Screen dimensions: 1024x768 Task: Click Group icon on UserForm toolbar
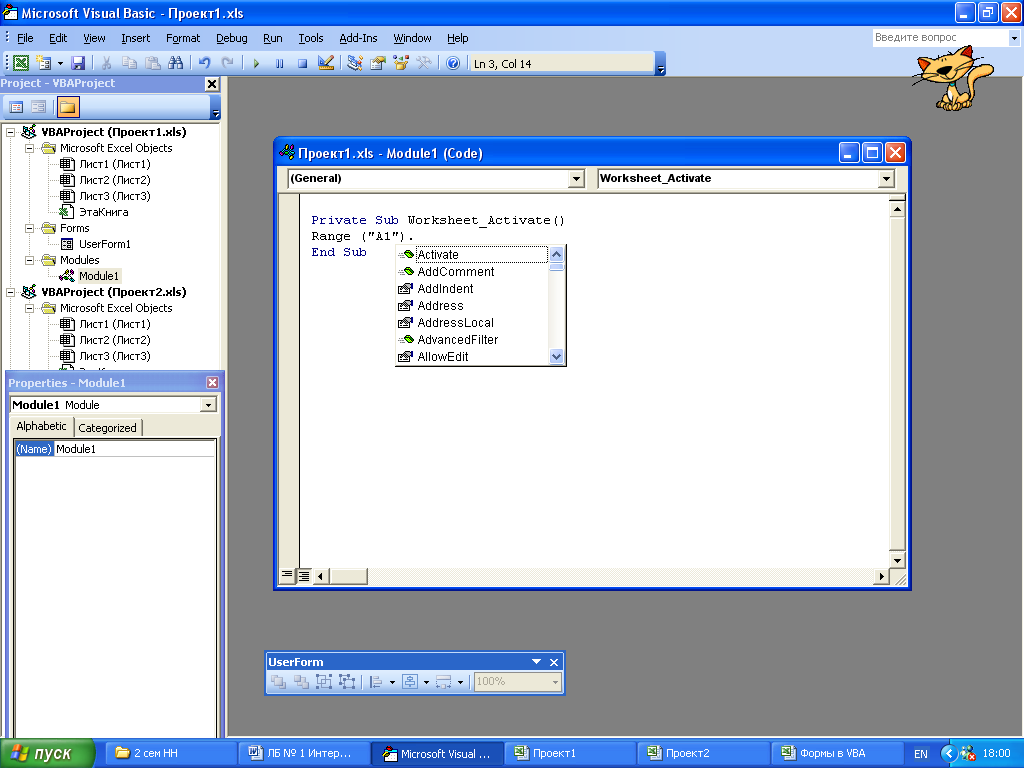[324, 682]
